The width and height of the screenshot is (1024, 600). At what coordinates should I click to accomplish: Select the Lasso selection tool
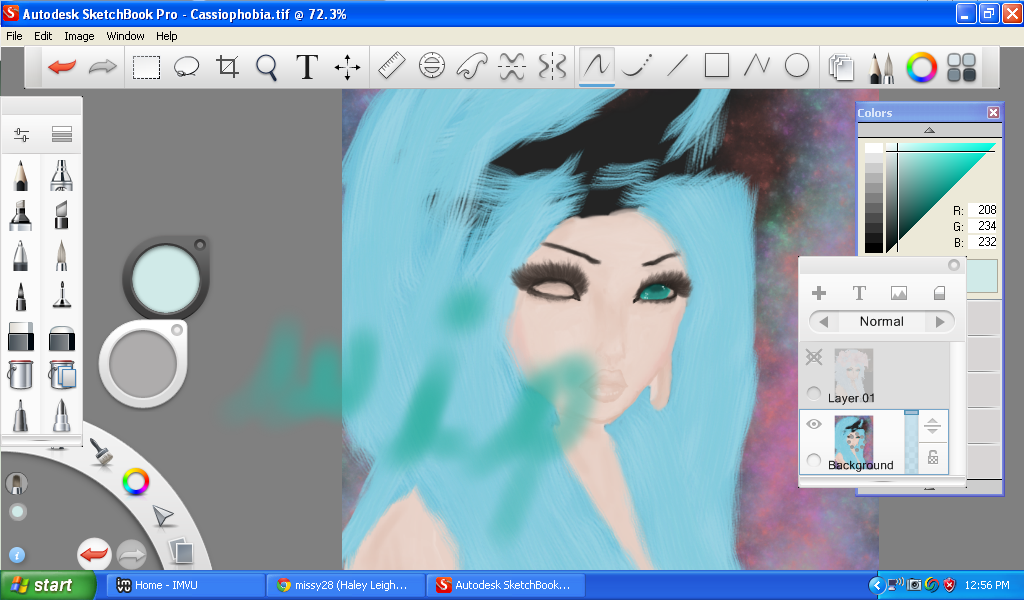tap(186, 67)
